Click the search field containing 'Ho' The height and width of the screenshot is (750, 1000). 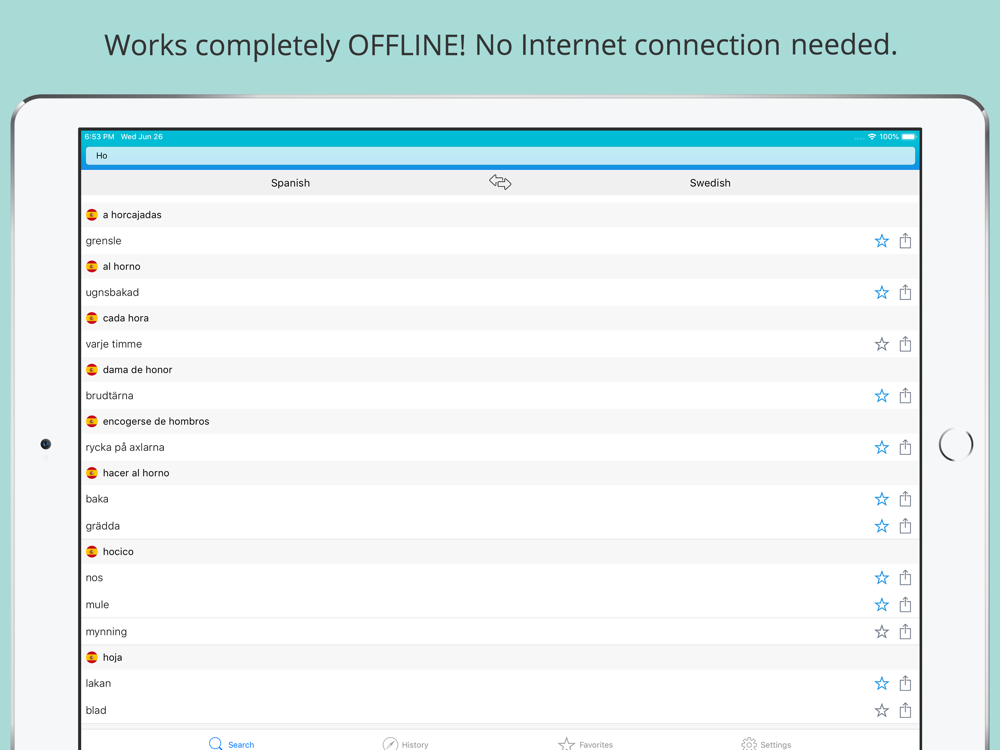tap(500, 156)
